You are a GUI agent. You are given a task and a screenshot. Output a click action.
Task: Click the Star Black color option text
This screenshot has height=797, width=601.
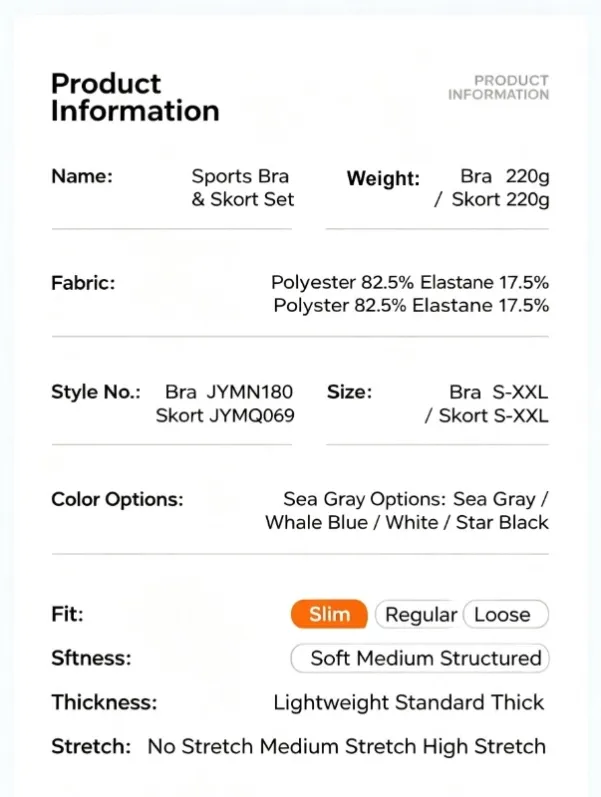pyautogui.click(x=502, y=522)
